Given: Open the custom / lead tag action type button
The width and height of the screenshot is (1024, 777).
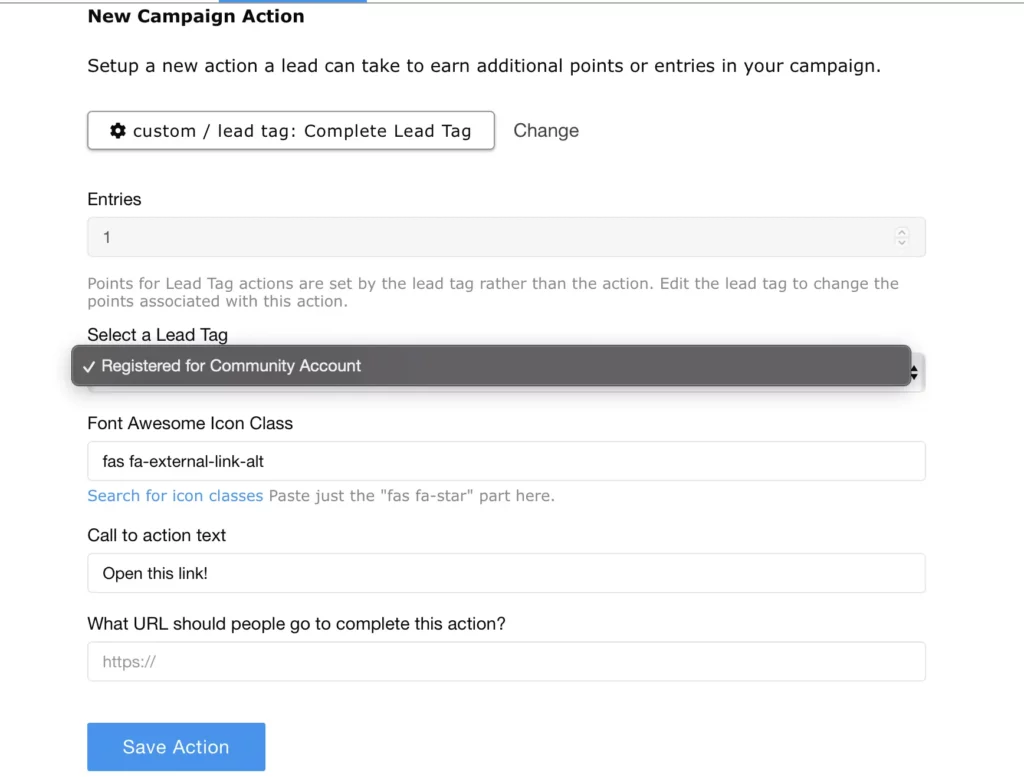Looking at the screenshot, I should tap(291, 131).
